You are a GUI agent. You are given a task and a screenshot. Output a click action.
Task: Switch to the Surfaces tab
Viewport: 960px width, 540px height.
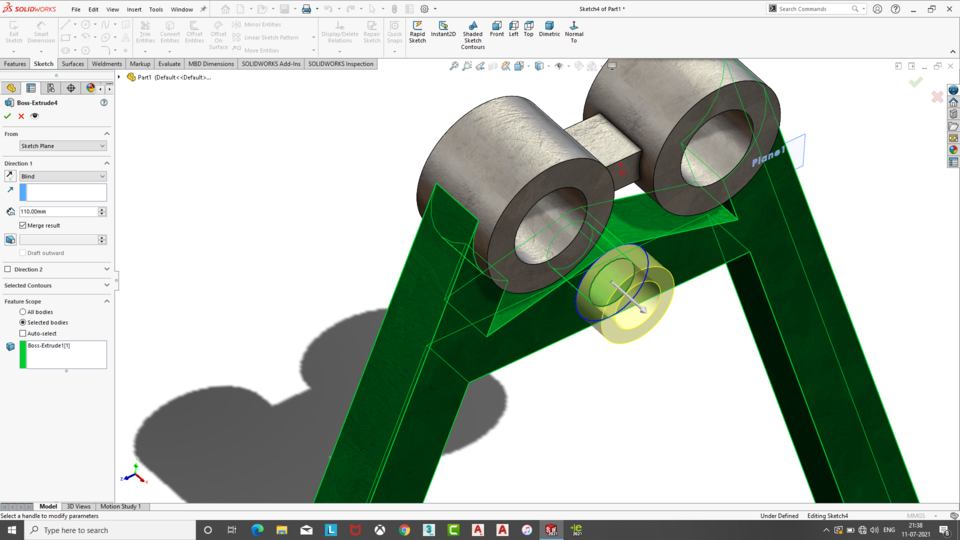(x=73, y=64)
